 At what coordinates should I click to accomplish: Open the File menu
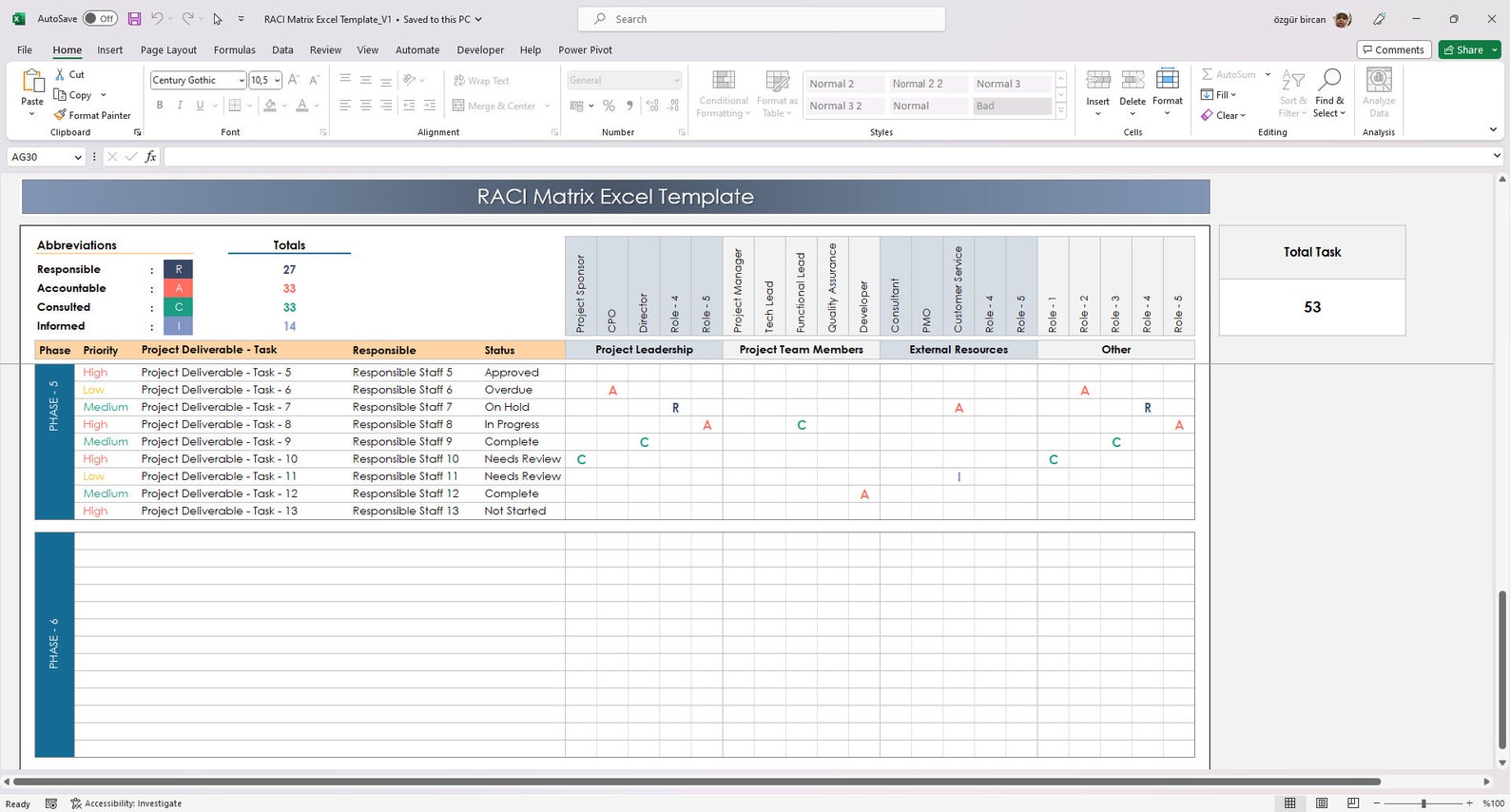click(x=25, y=50)
